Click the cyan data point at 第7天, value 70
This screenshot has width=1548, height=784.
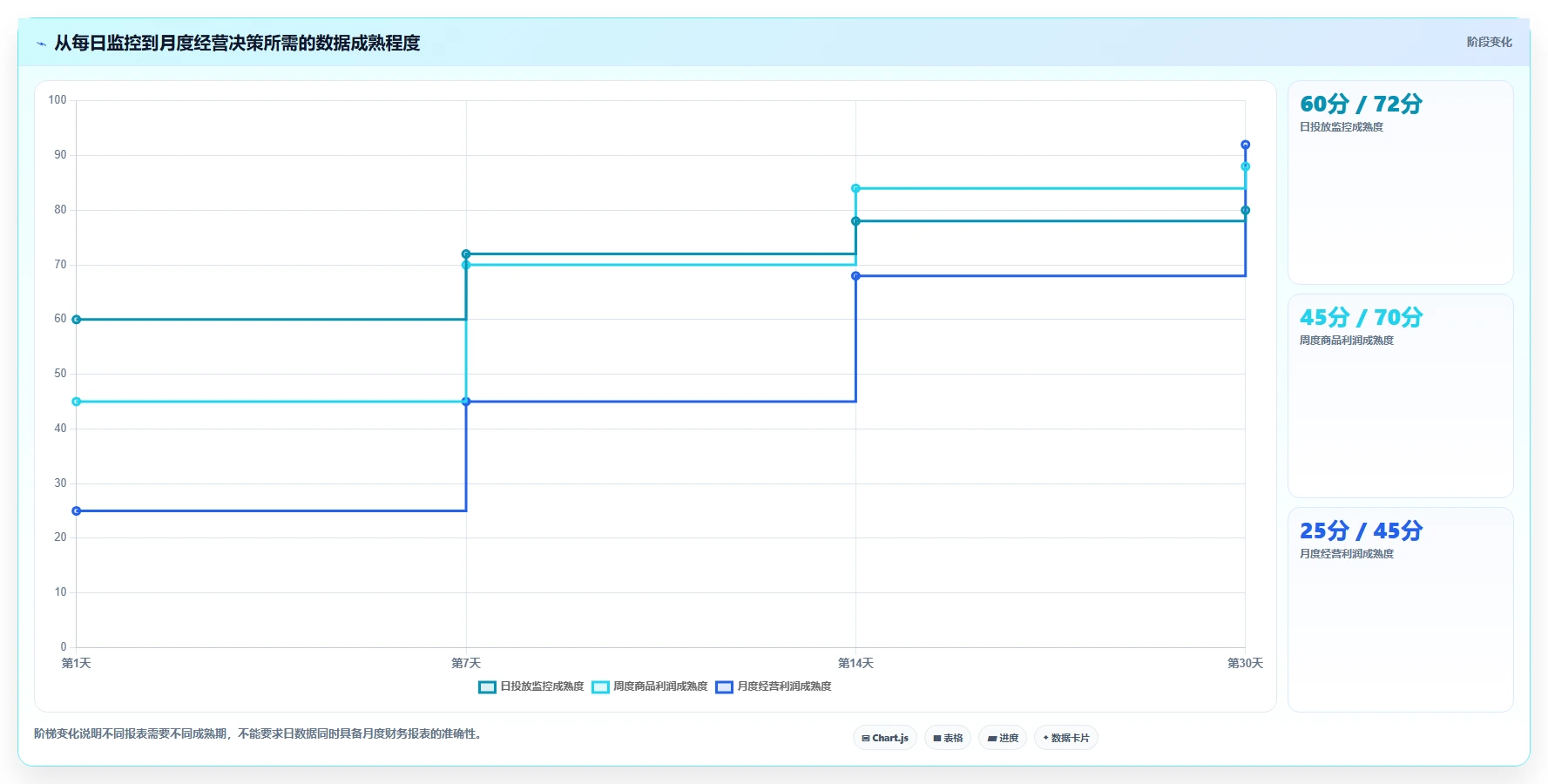click(466, 265)
